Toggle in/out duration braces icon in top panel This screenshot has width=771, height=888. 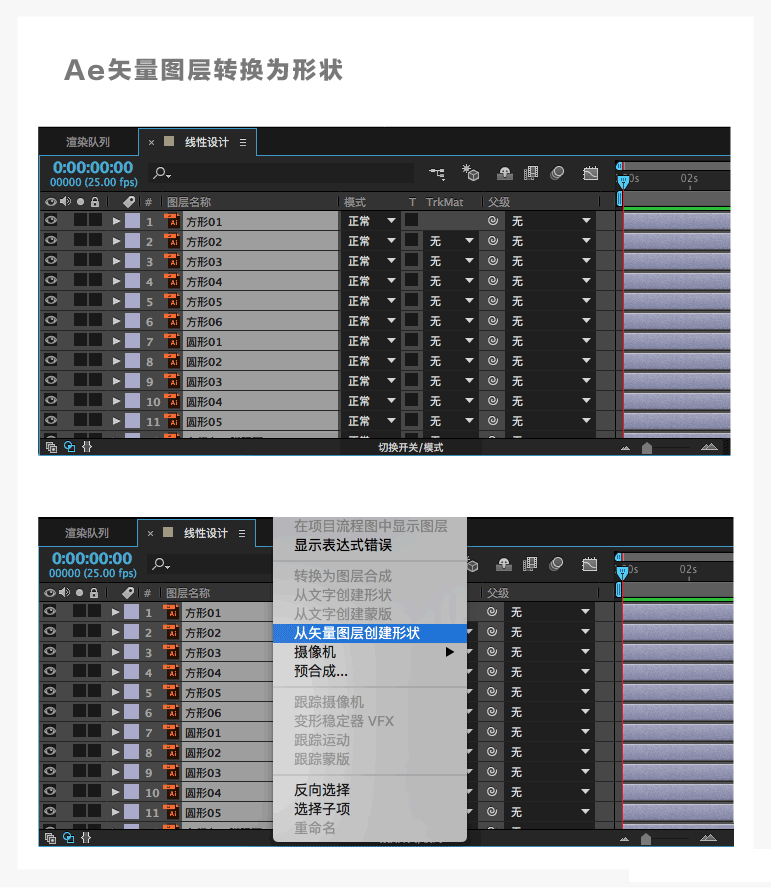coord(87,447)
